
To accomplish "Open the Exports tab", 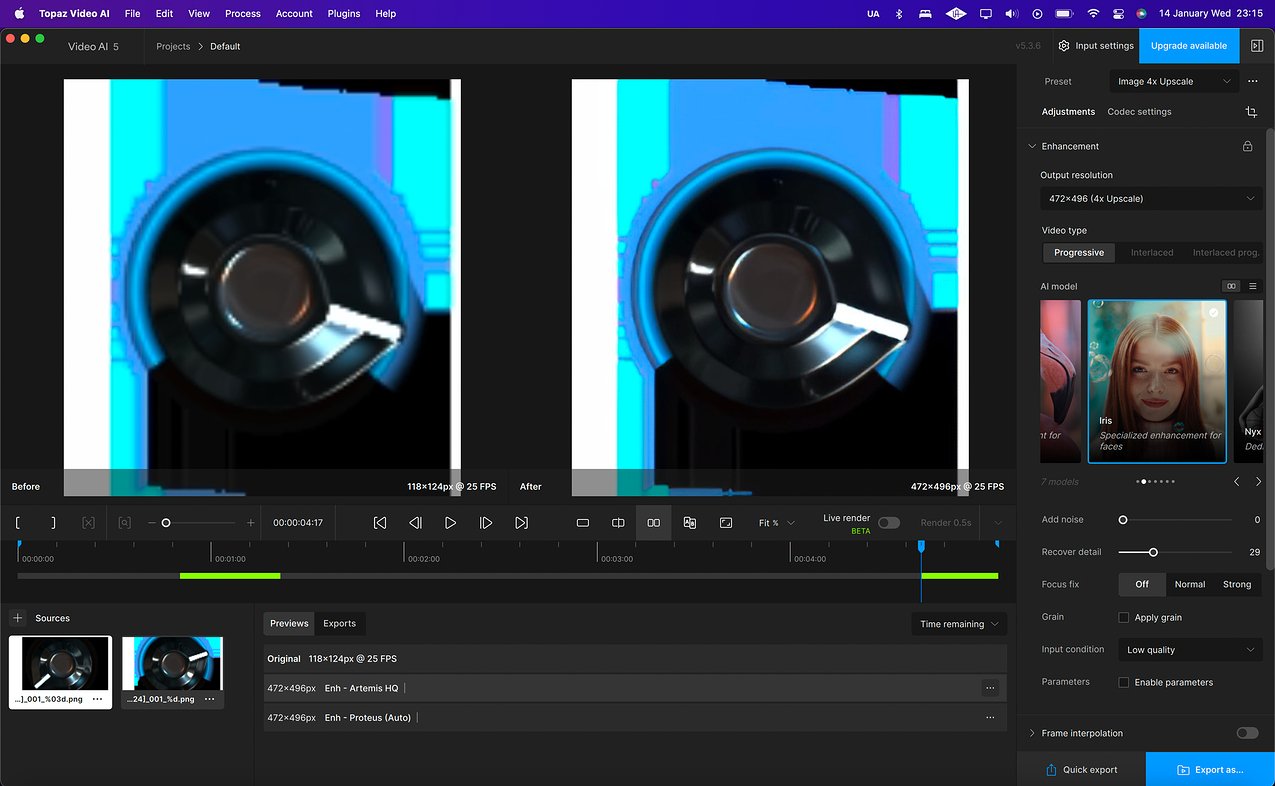I will 339,623.
